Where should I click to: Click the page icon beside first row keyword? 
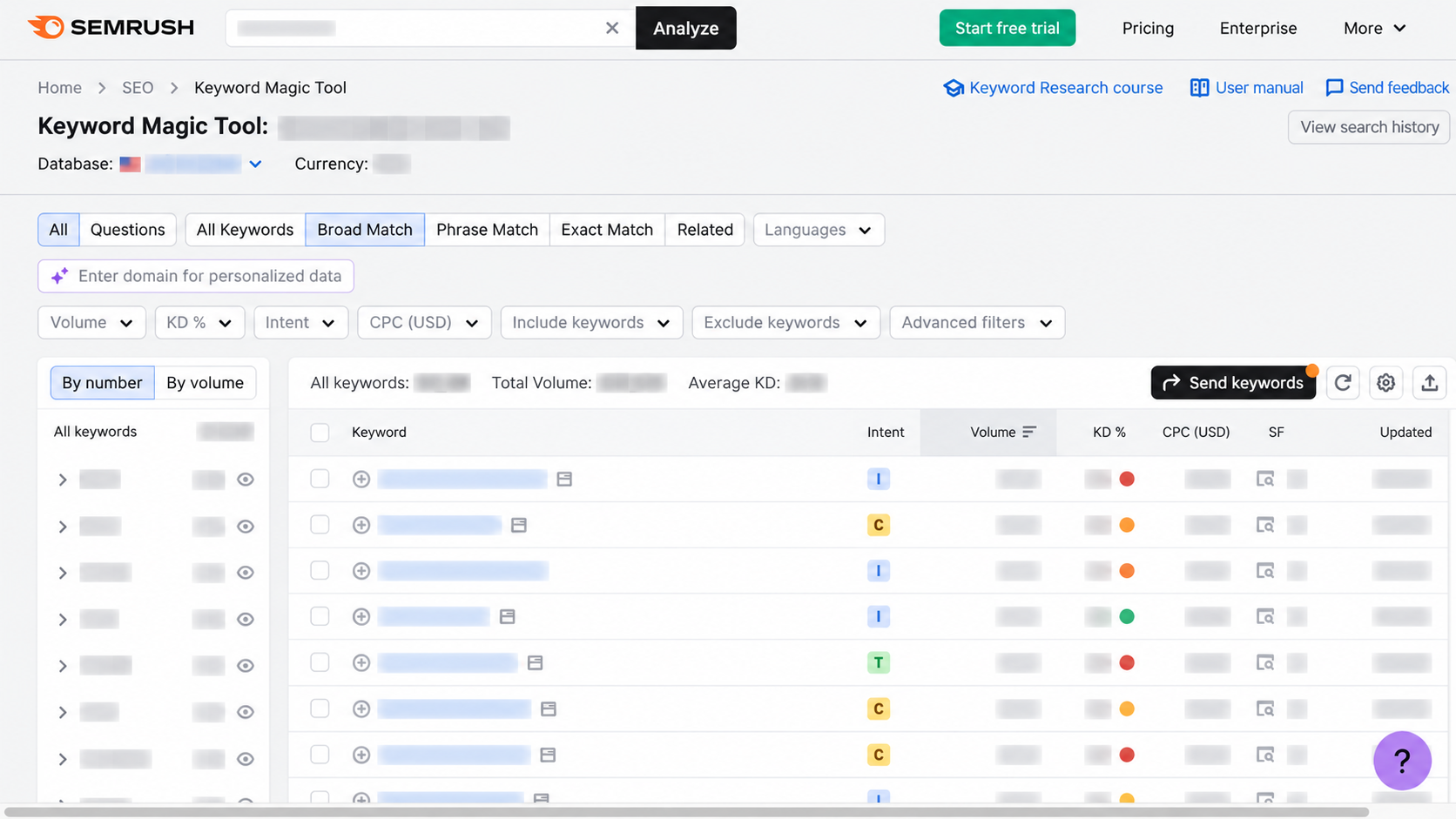(564, 479)
